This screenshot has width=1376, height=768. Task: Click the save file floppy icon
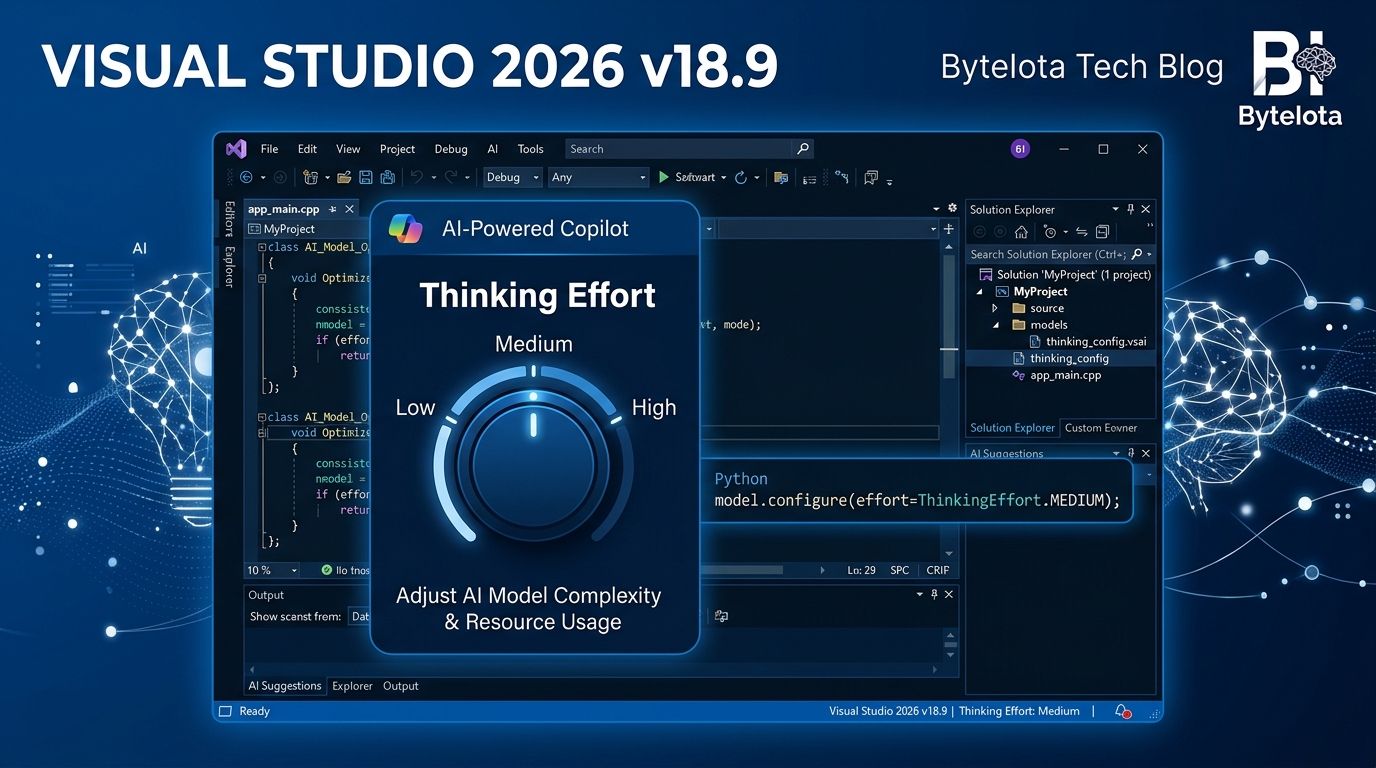[366, 177]
